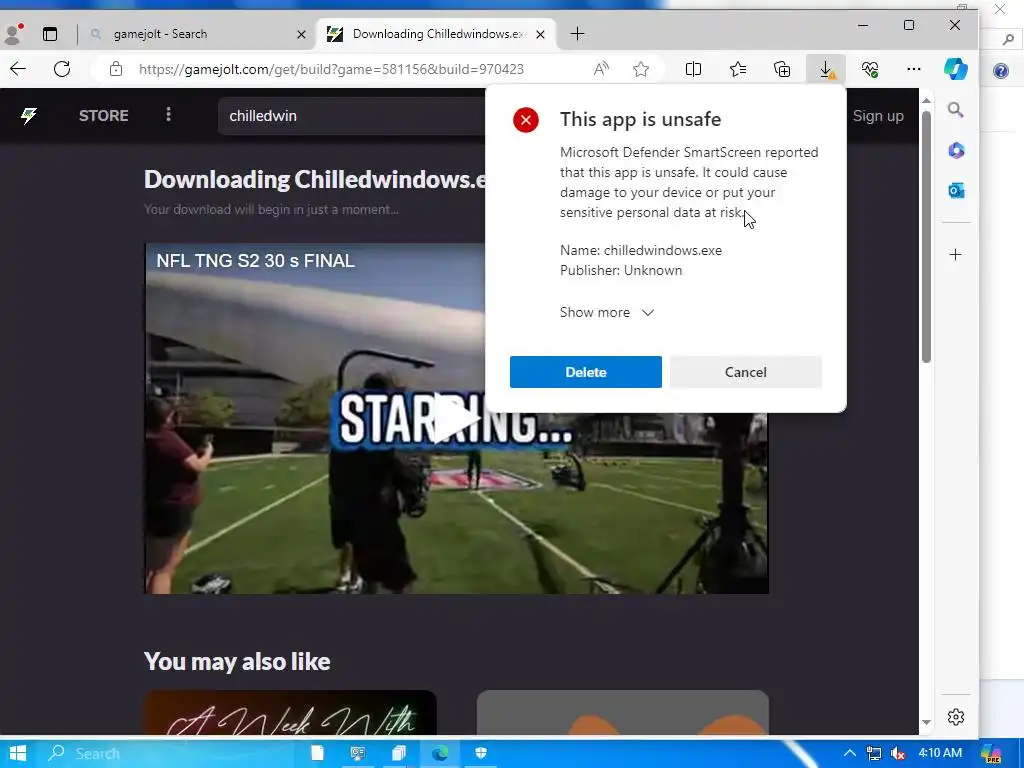
Task: Open the Game Jolt vertical dots menu
Action: (x=168, y=115)
